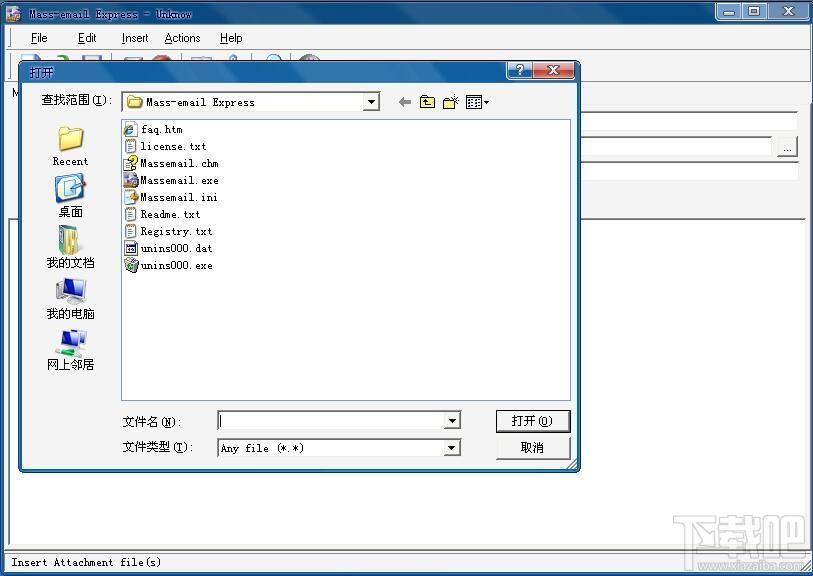Click the ellipsis browse button in main window

point(787,148)
